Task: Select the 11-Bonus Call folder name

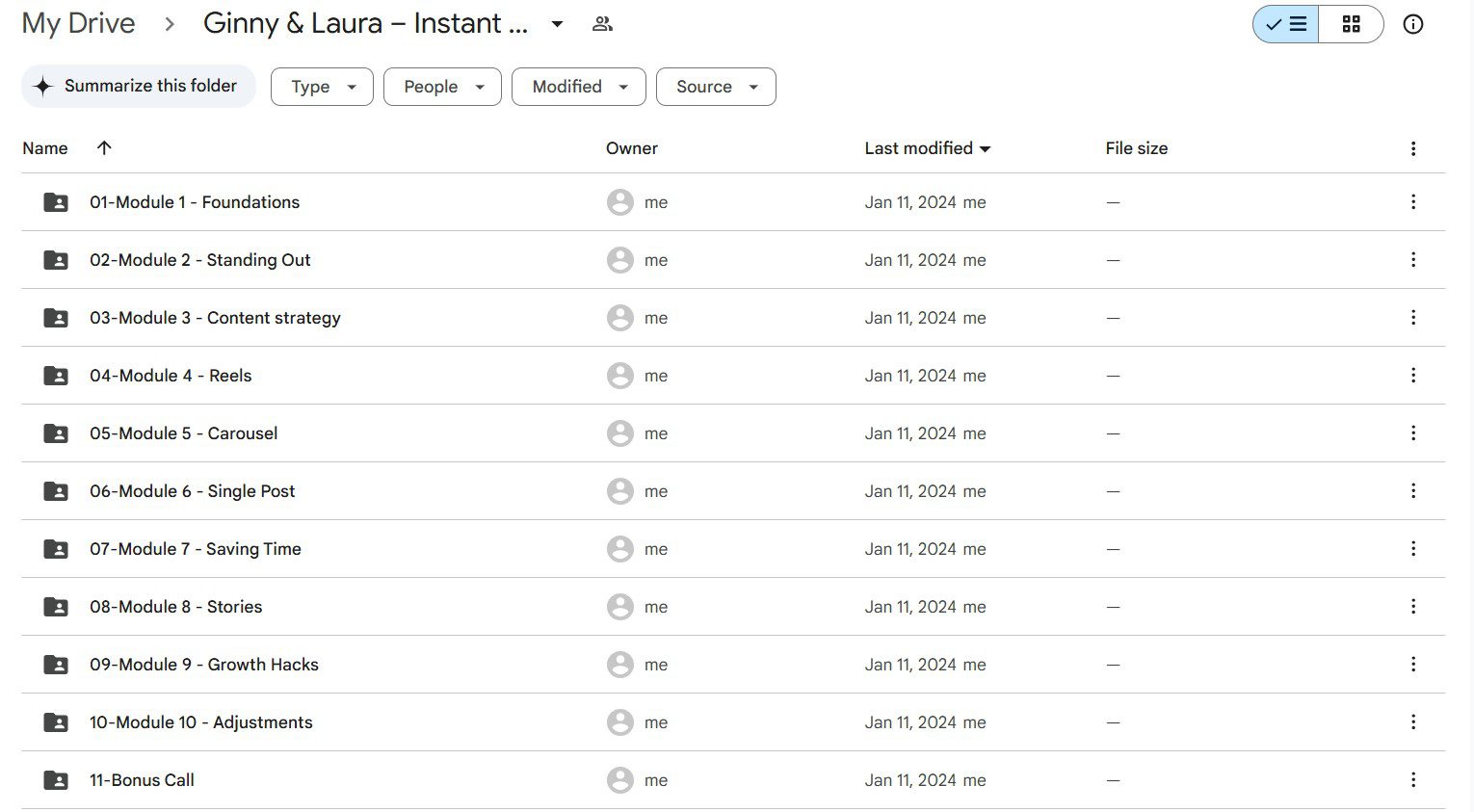Action: [142, 780]
